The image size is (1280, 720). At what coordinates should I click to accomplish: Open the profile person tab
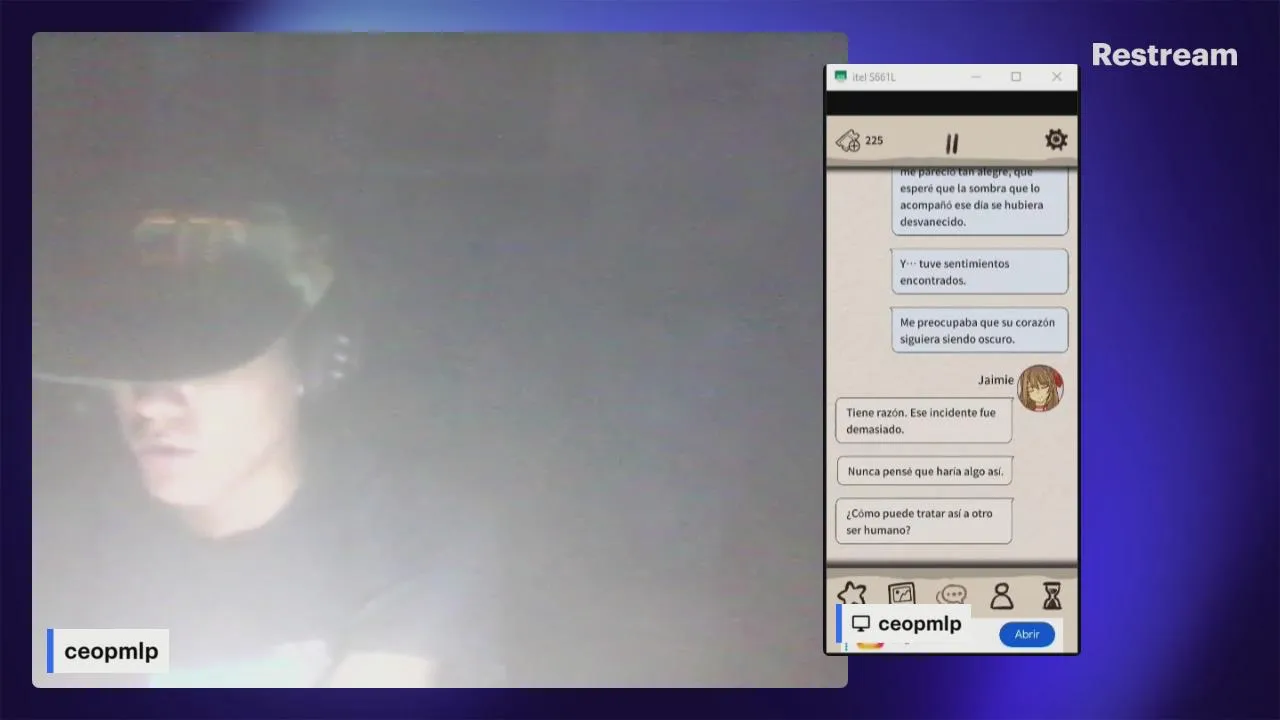(x=1001, y=597)
